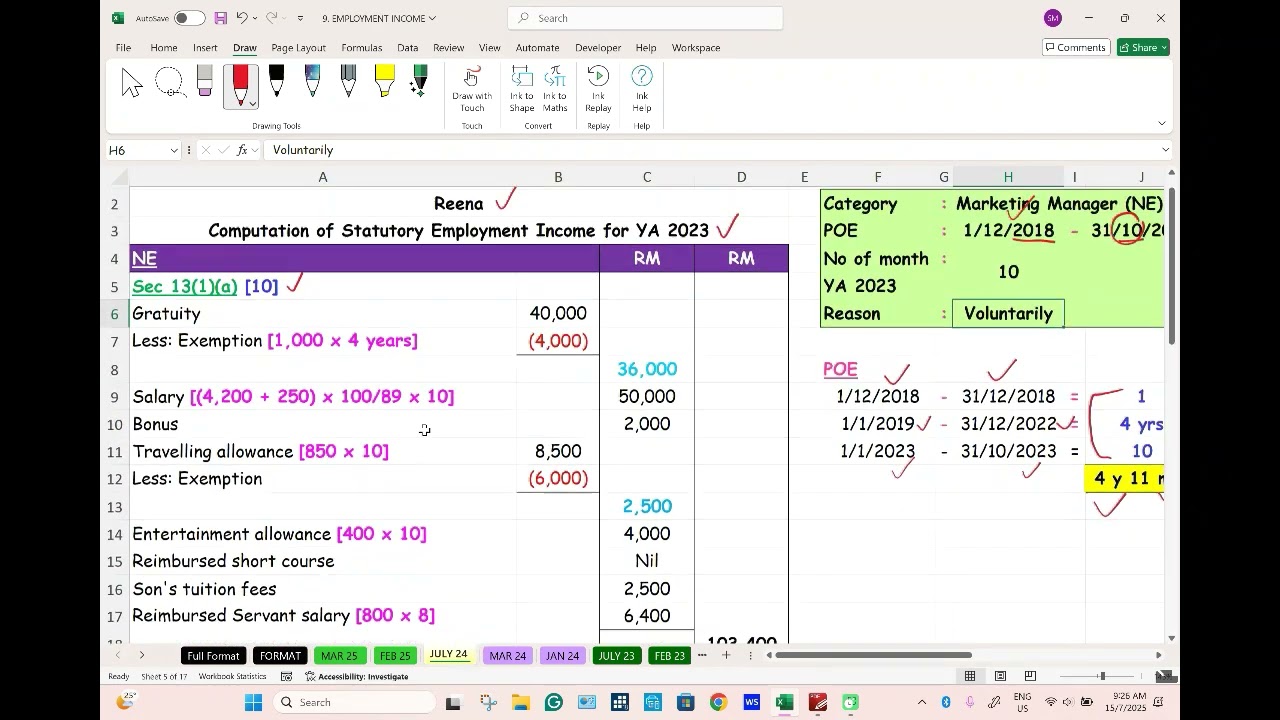Click the Insert Function fx button

pos(242,150)
